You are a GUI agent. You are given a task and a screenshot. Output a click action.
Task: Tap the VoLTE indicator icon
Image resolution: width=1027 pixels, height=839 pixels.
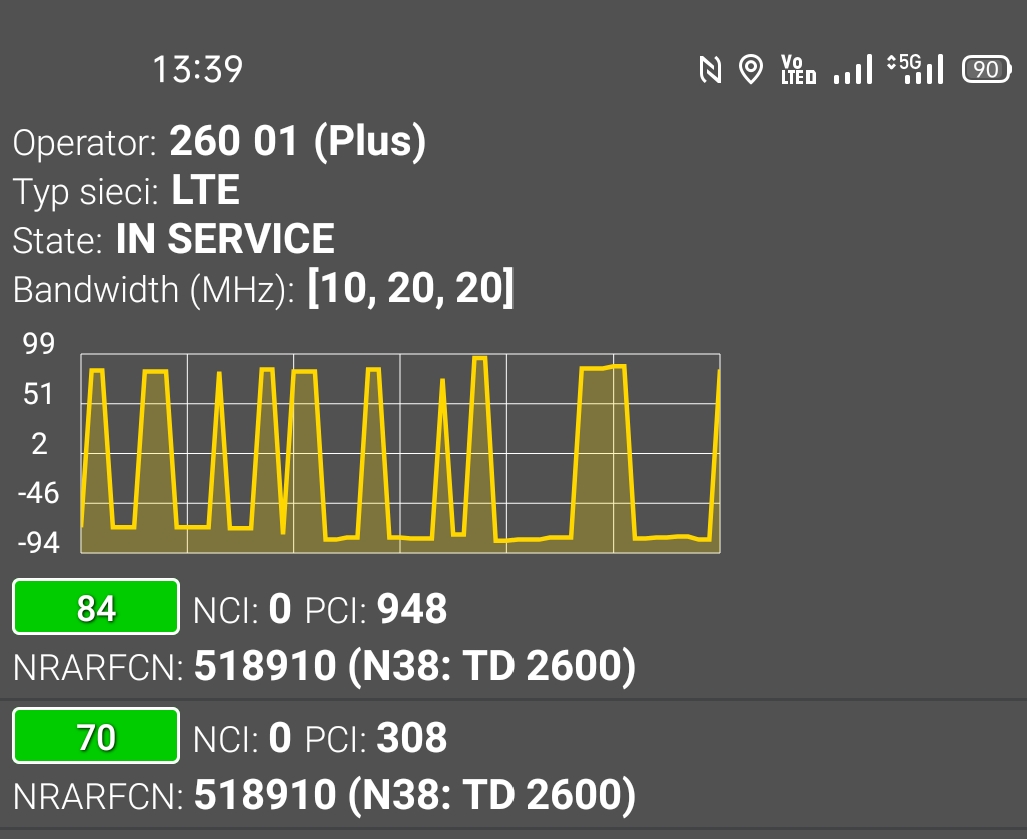[x=798, y=70]
